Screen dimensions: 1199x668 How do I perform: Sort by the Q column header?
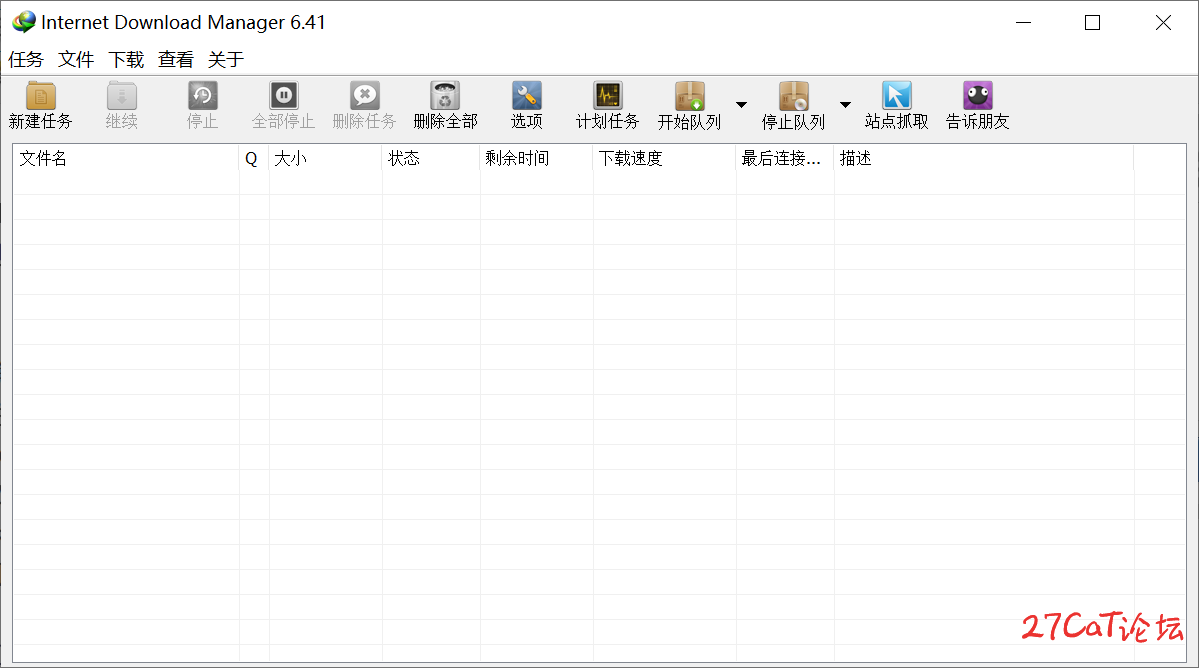(254, 158)
